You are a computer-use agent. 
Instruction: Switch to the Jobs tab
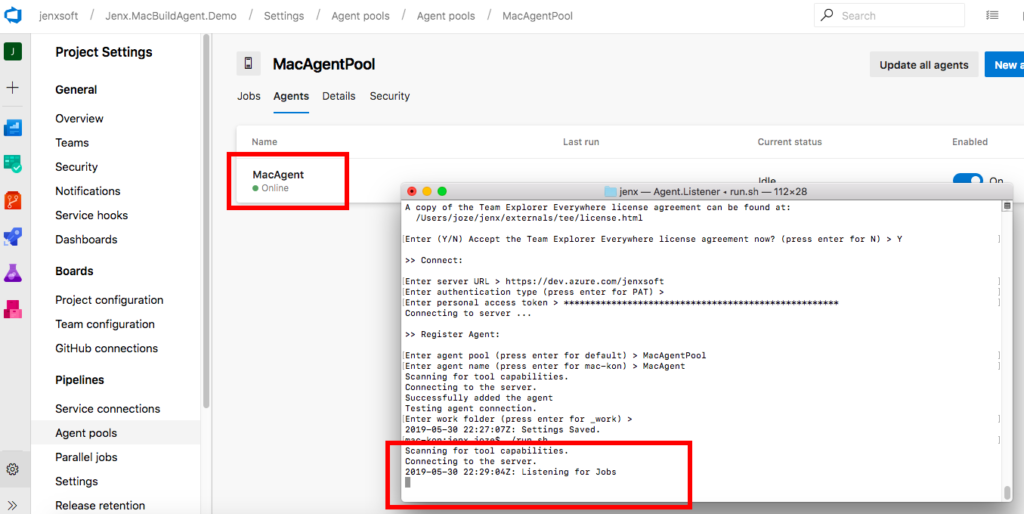[249, 96]
